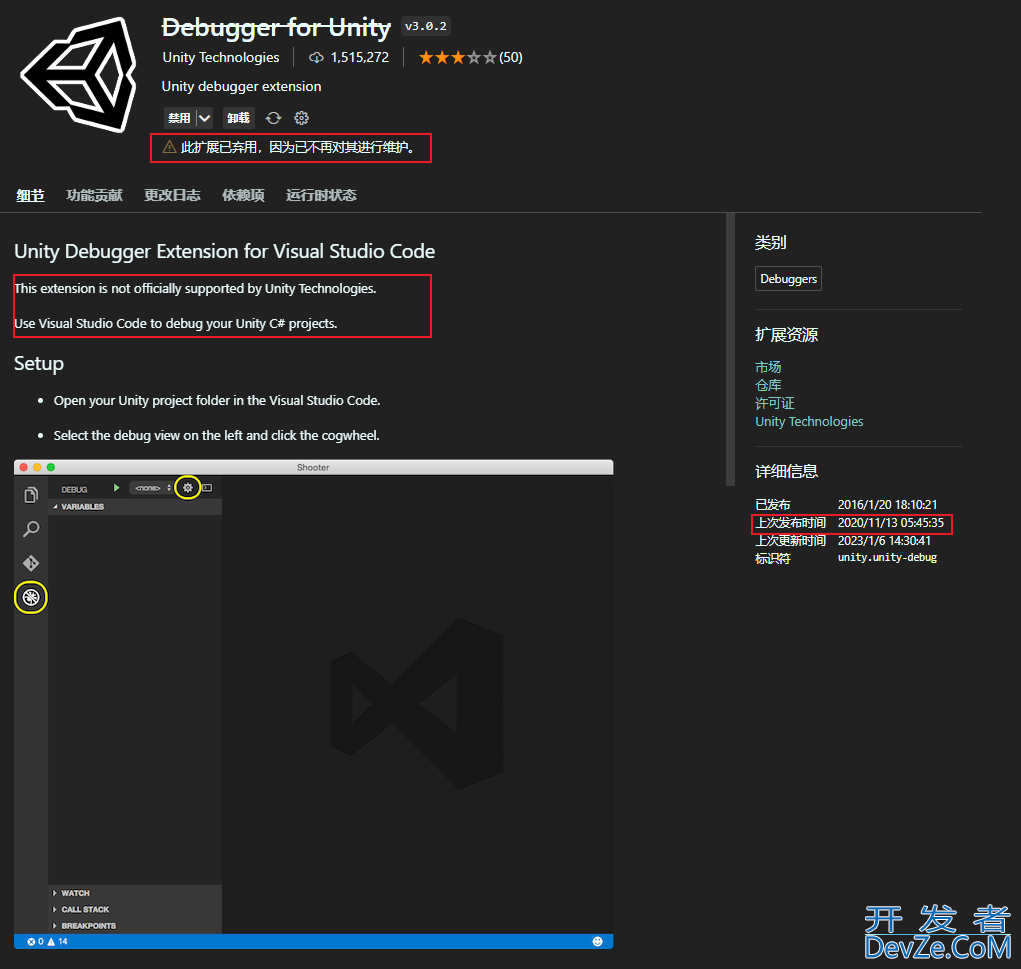
Task: Click the sync/refresh icon beside uninstall button
Action: pyautogui.click(x=273, y=118)
